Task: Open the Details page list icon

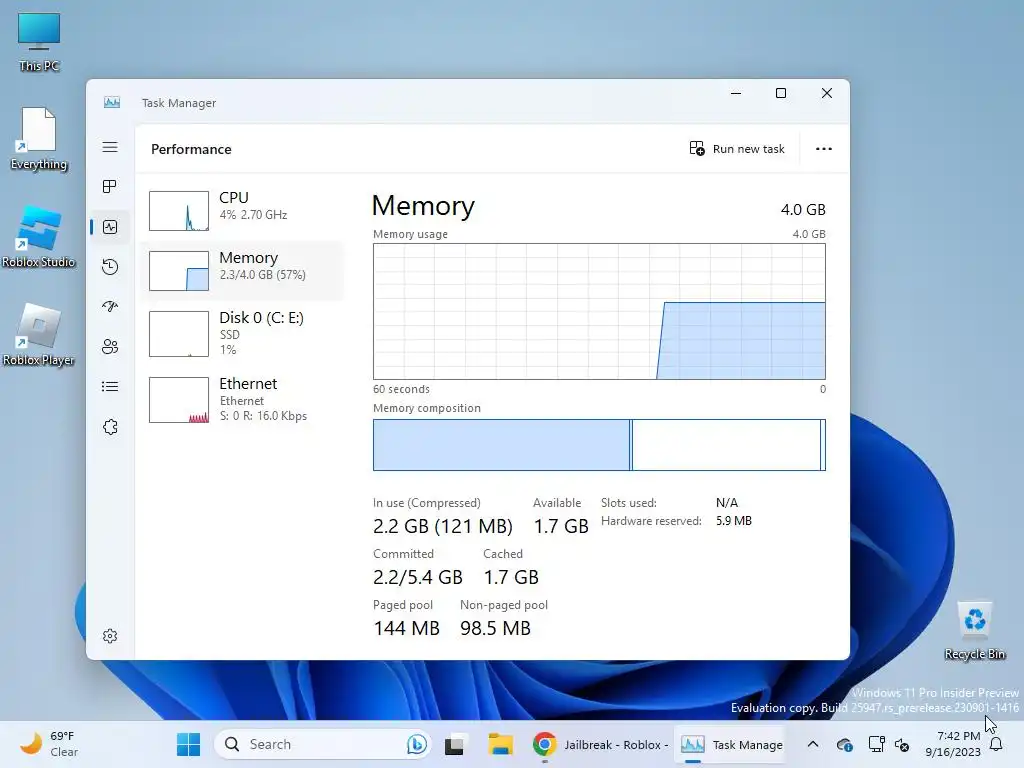Action: pyautogui.click(x=110, y=387)
